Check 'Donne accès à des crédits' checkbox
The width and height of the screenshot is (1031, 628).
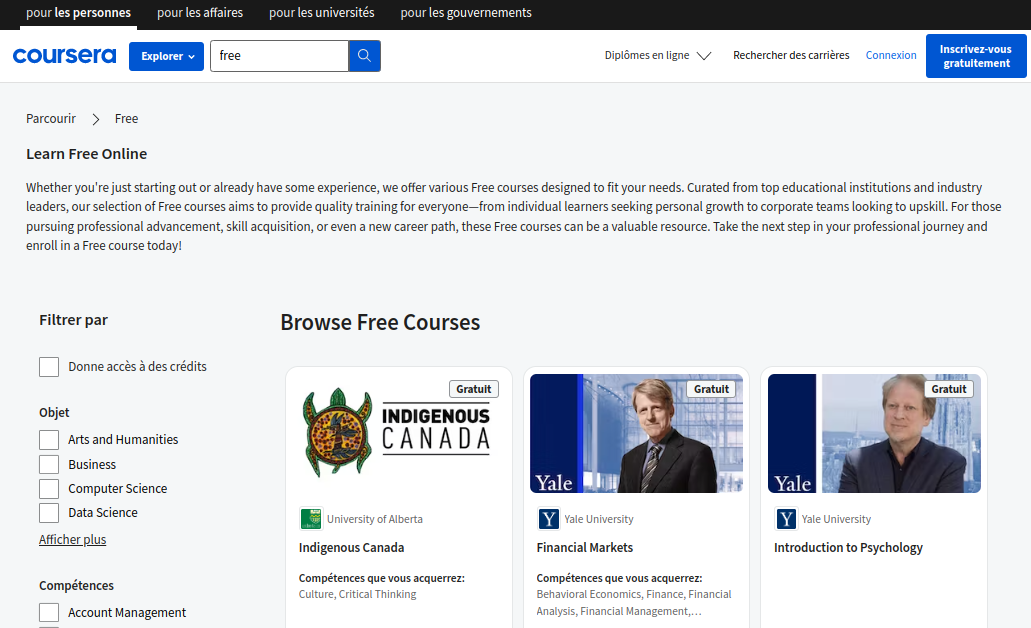[x=49, y=367]
